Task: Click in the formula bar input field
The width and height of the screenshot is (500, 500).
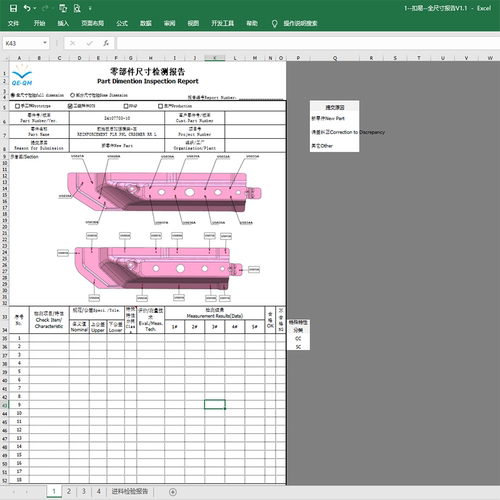Action: click(x=308, y=43)
